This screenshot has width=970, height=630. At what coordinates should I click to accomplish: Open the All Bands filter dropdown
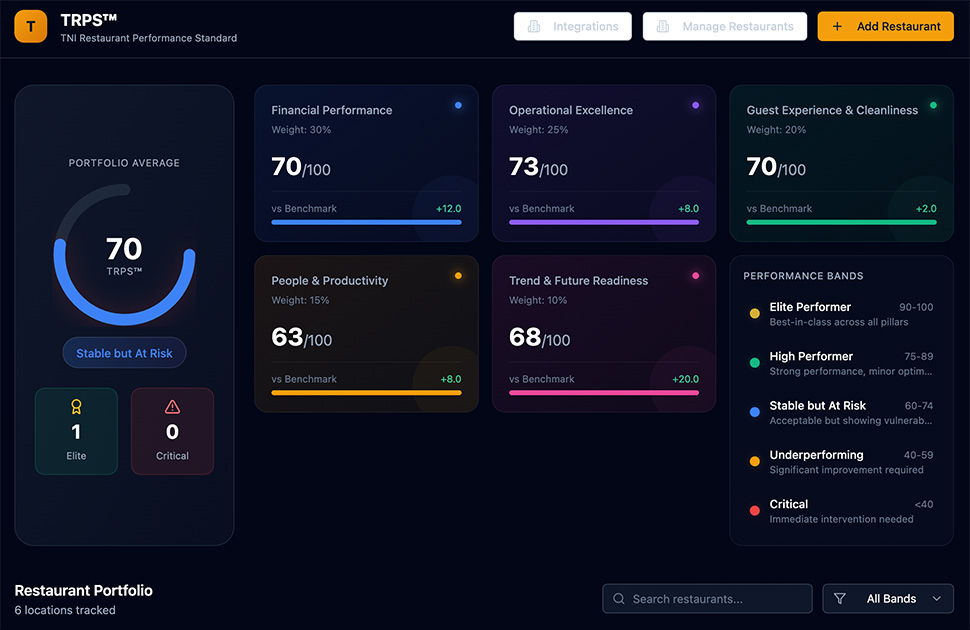point(888,599)
